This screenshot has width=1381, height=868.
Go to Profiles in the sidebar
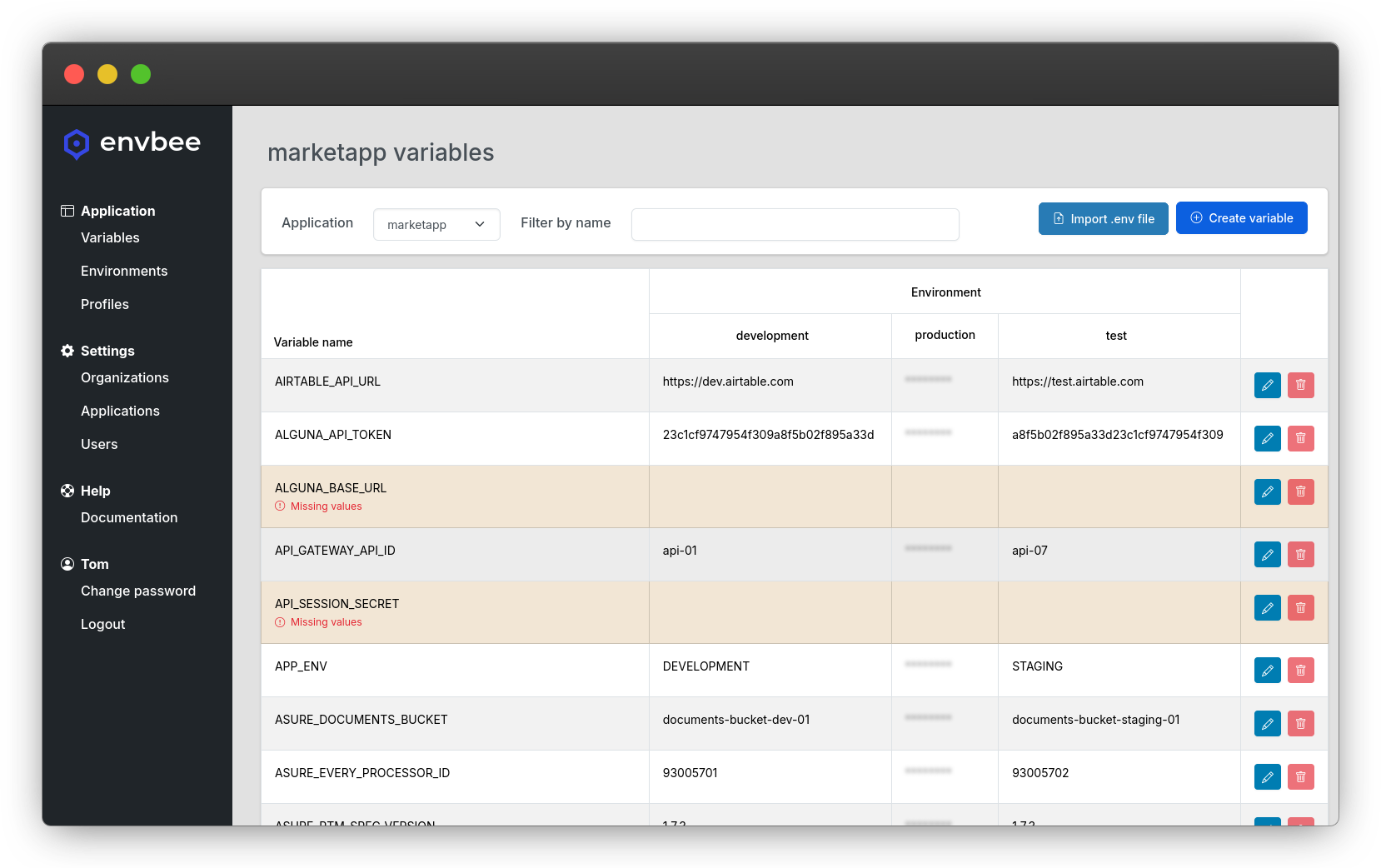coord(105,304)
